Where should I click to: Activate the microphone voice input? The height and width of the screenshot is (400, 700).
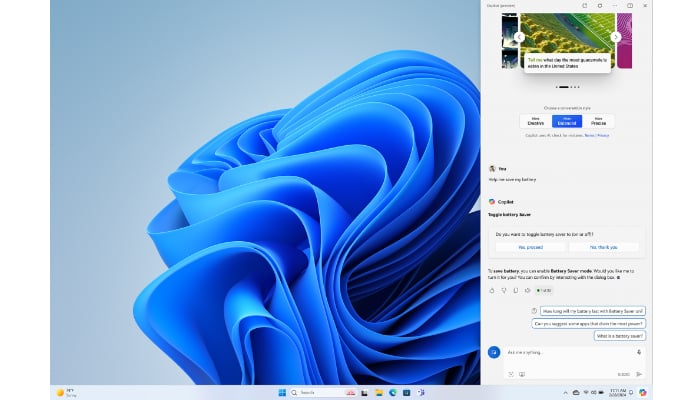(x=639, y=352)
